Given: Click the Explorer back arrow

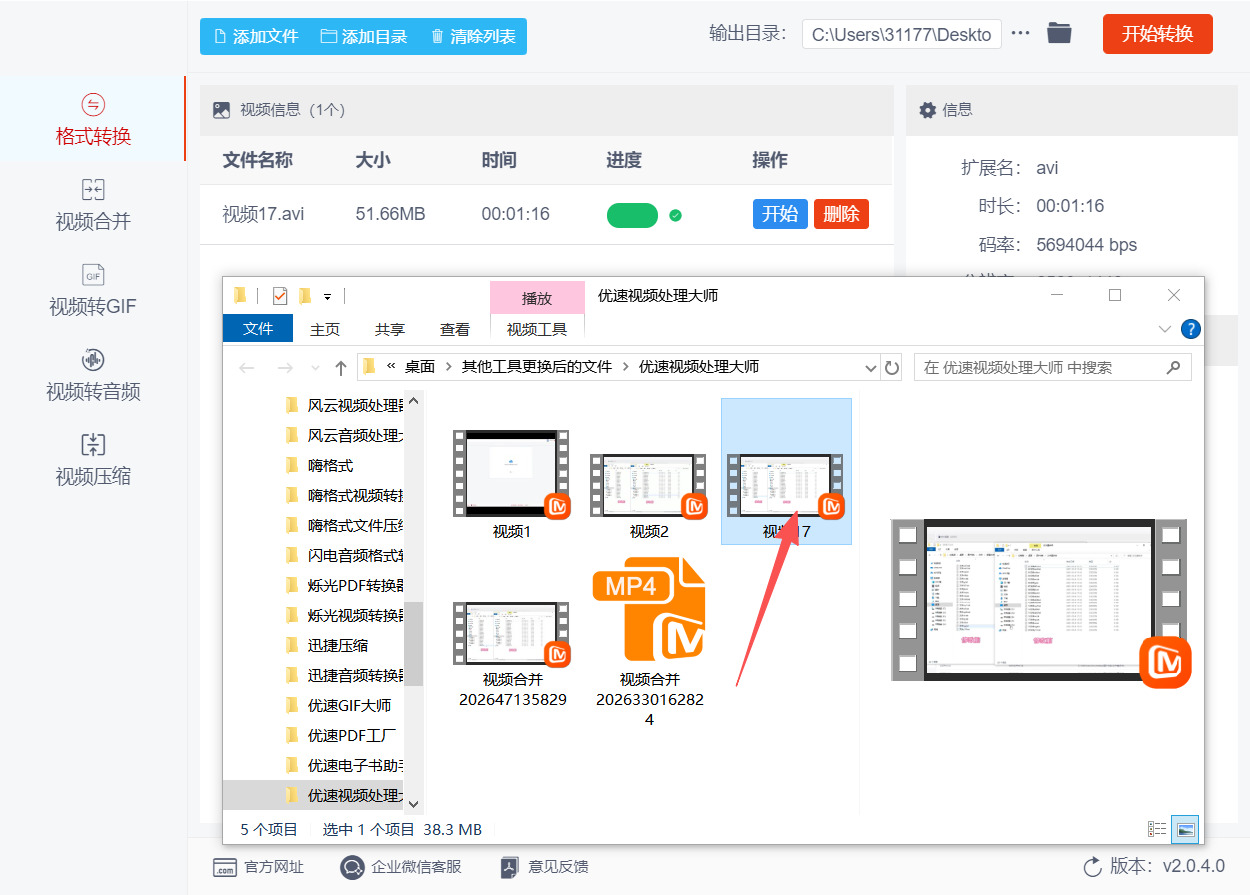Looking at the screenshot, I should (x=247, y=368).
